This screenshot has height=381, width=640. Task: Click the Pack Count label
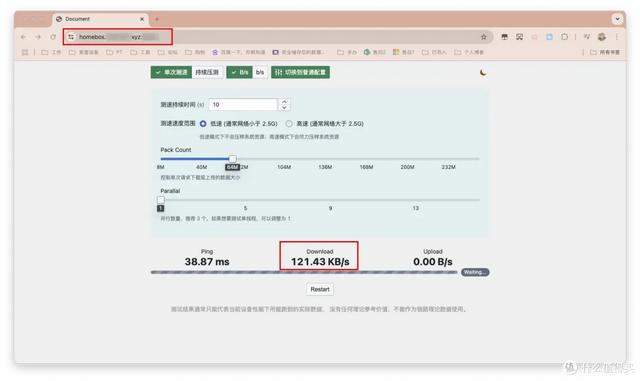click(176, 150)
